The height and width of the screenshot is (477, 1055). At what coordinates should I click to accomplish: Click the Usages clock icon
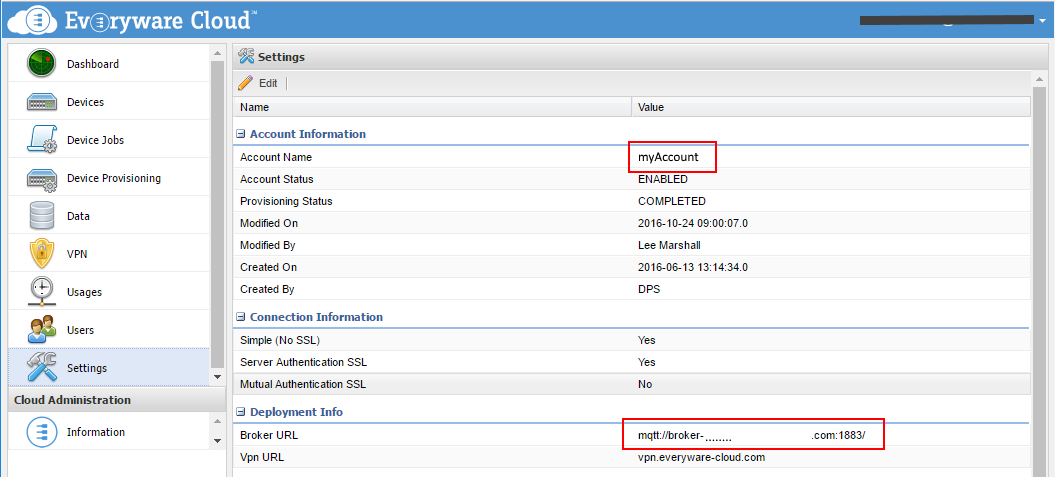42,292
